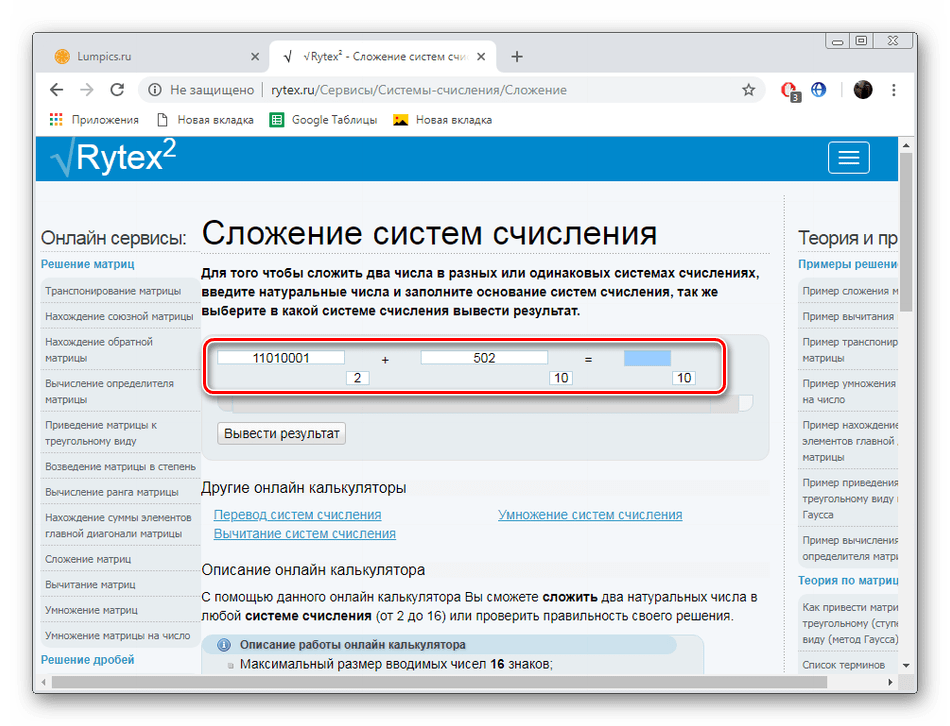Image resolution: width=950 pixels, height=726 pixels.
Task: Open the browser profile avatar
Action: point(862,89)
